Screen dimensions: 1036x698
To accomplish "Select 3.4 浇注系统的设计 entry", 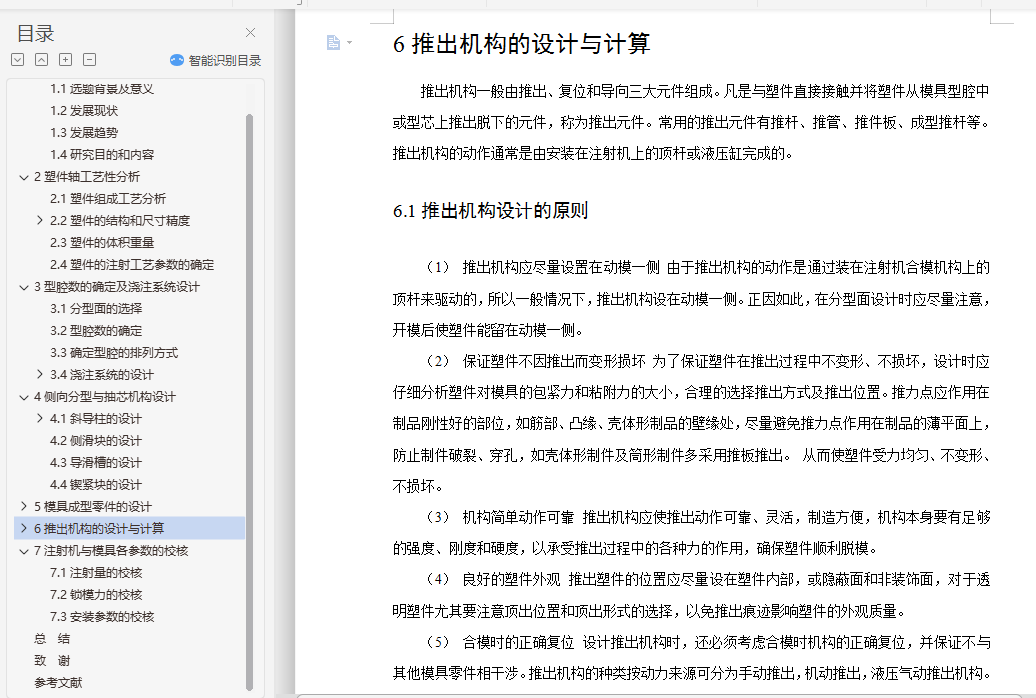I will (102, 374).
